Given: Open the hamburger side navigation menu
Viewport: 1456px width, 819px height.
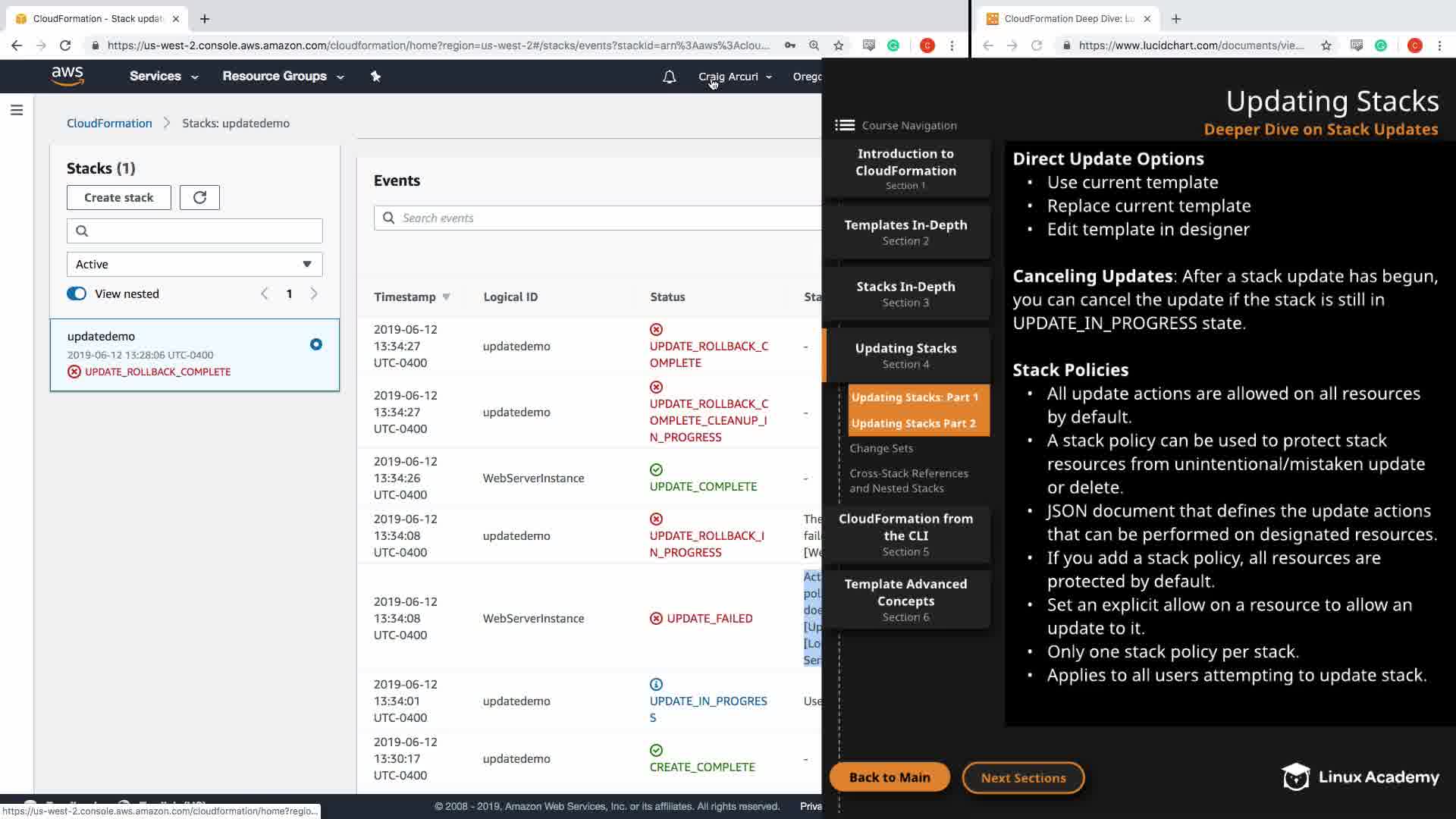Looking at the screenshot, I should [x=17, y=111].
